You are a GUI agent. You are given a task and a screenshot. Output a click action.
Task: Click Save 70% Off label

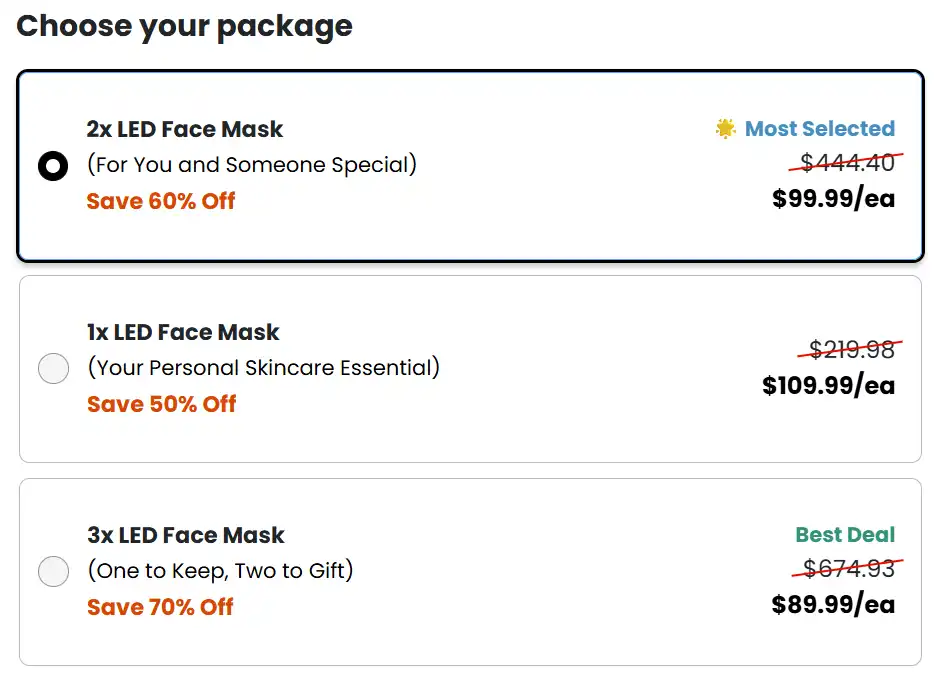(160, 607)
